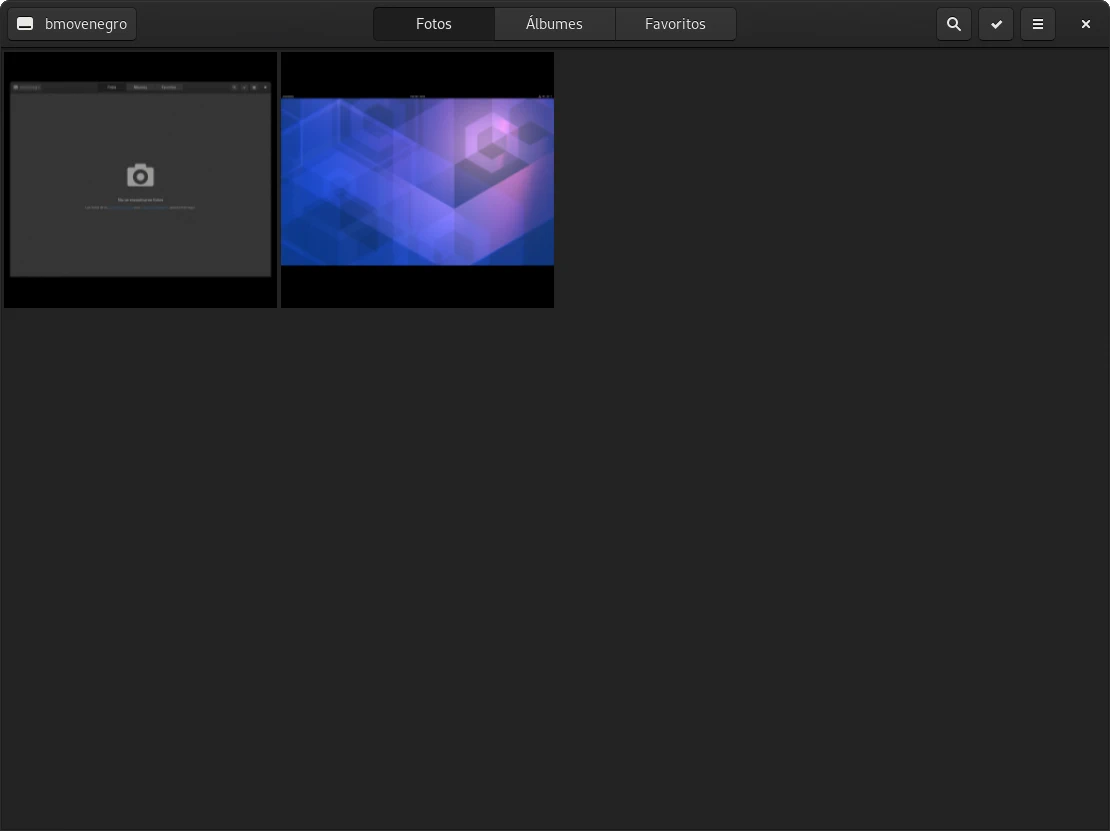Screen dimensions: 1110x831
Task: Switch to the Favoritos tab
Action: point(675,24)
